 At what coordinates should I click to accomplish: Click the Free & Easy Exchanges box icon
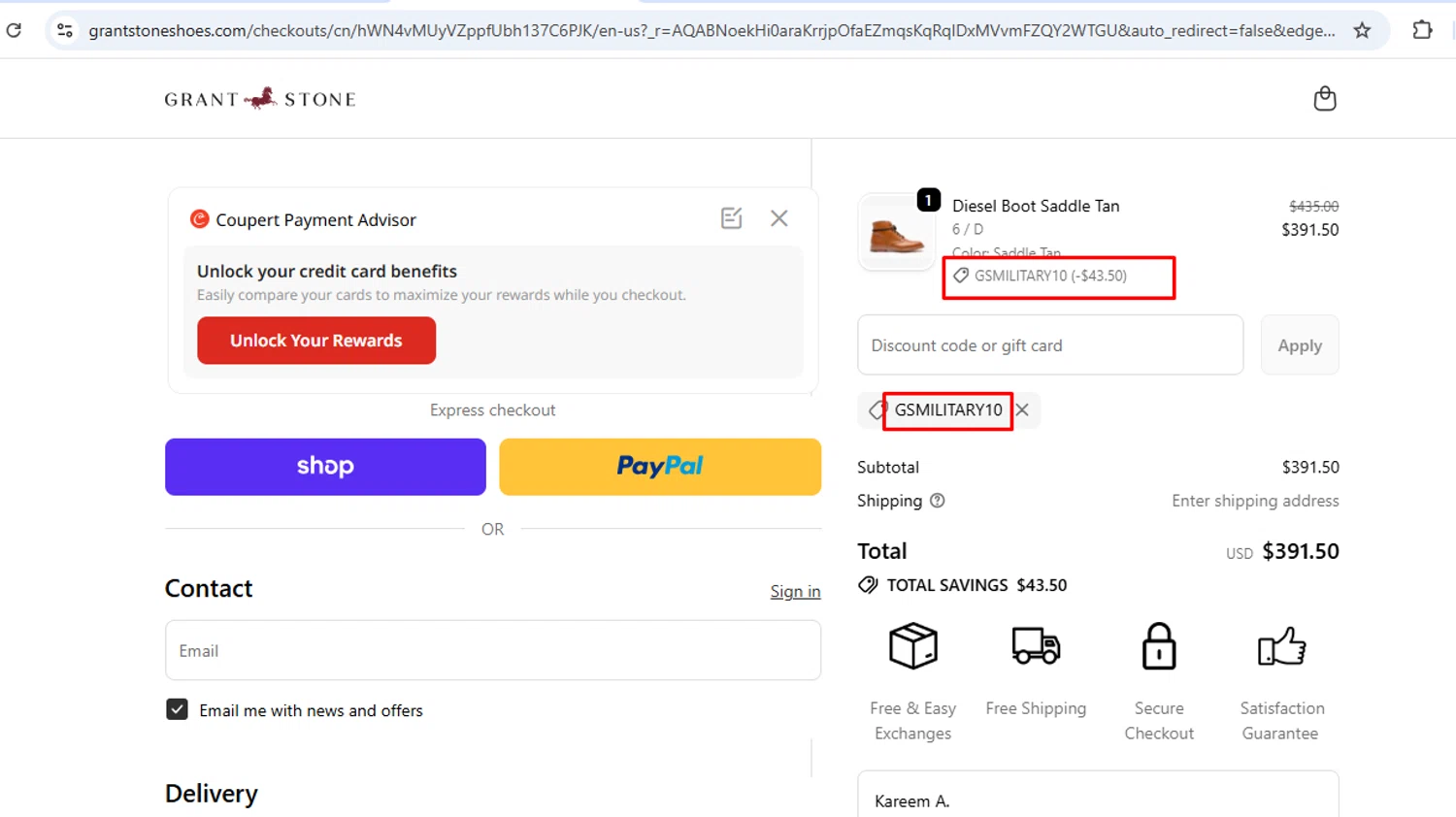(913, 646)
